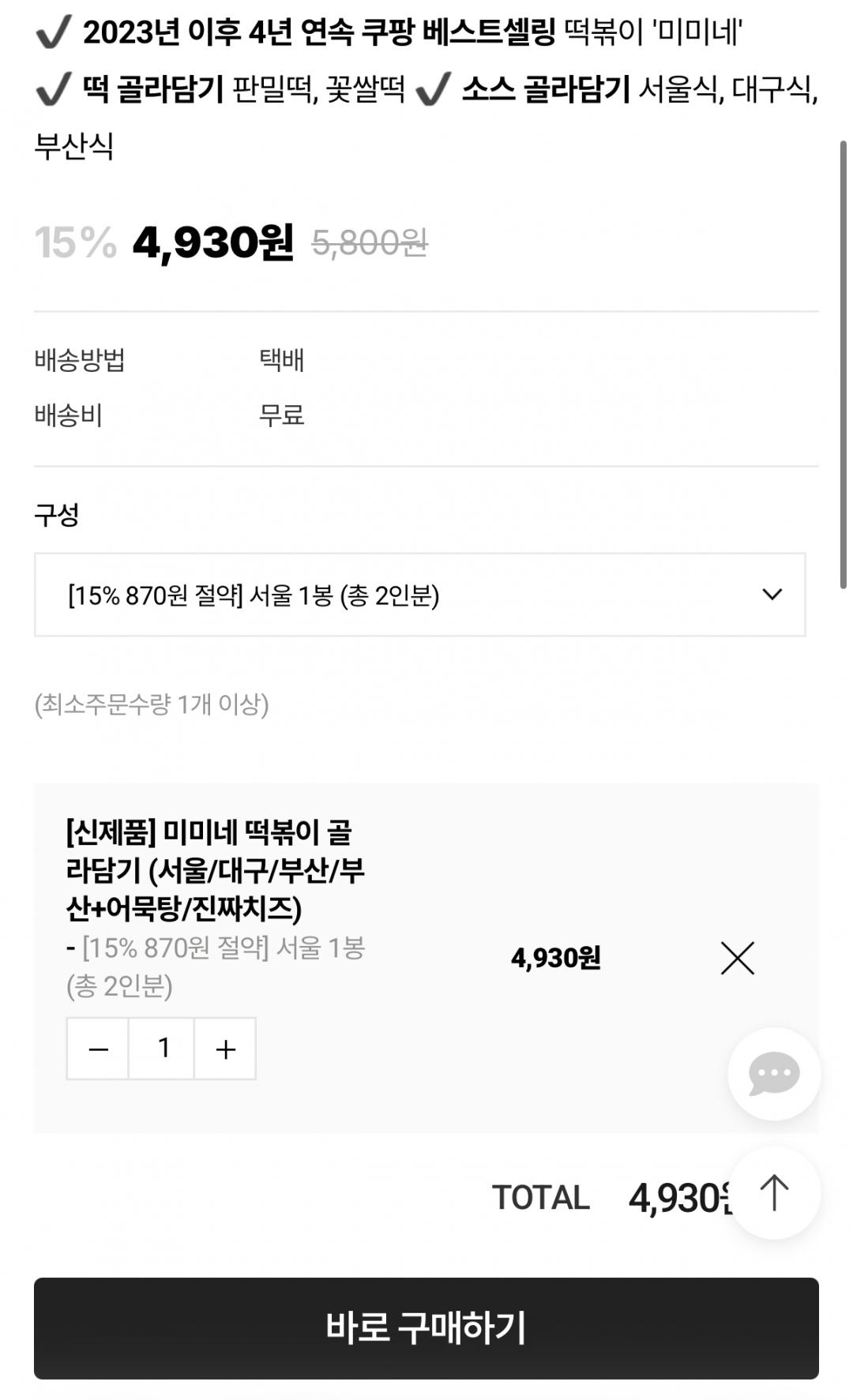853x1400 pixels.
Task: Remove the selected item with X icon
Action: pos(737,958)
